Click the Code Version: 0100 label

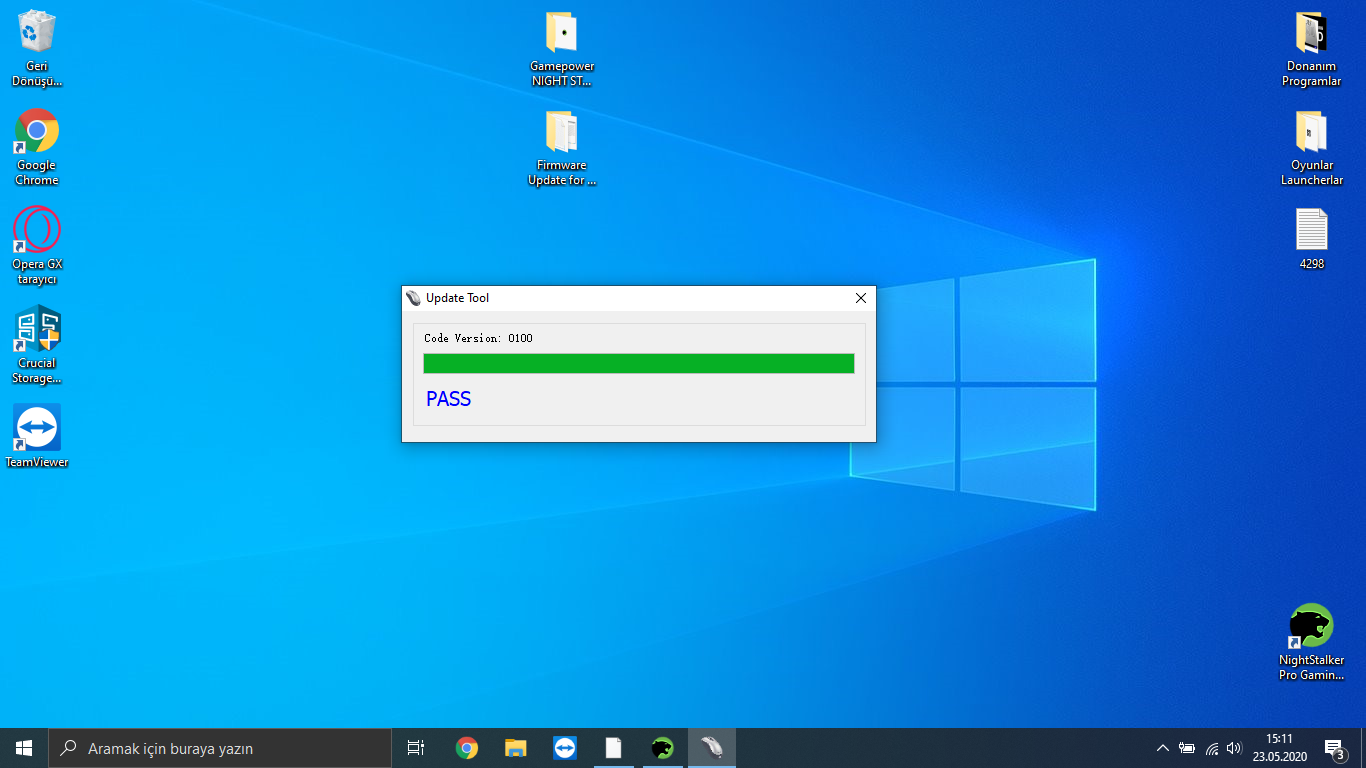[x=478, y=338]
